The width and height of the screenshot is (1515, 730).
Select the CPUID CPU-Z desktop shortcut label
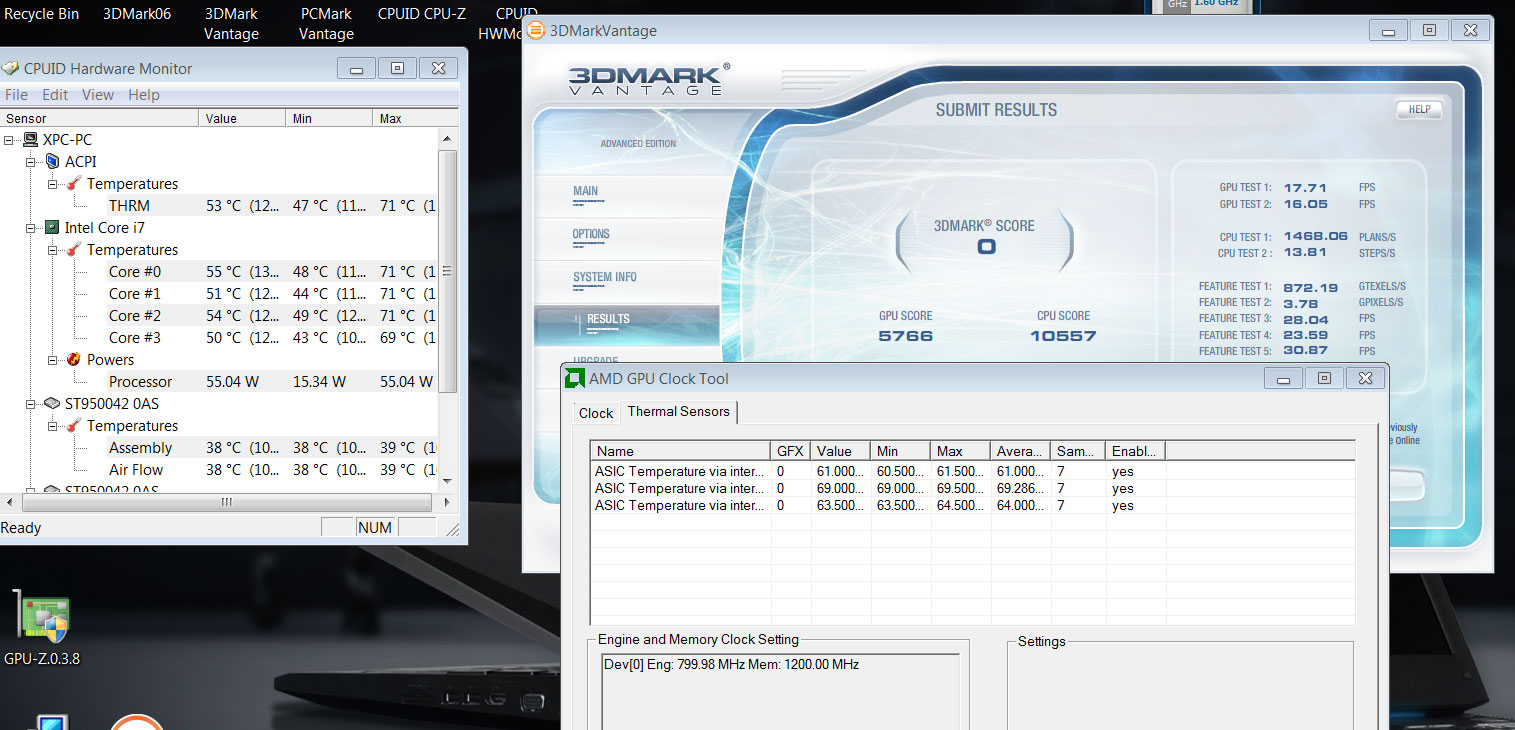pyautogui.click(x=422, y=14)
